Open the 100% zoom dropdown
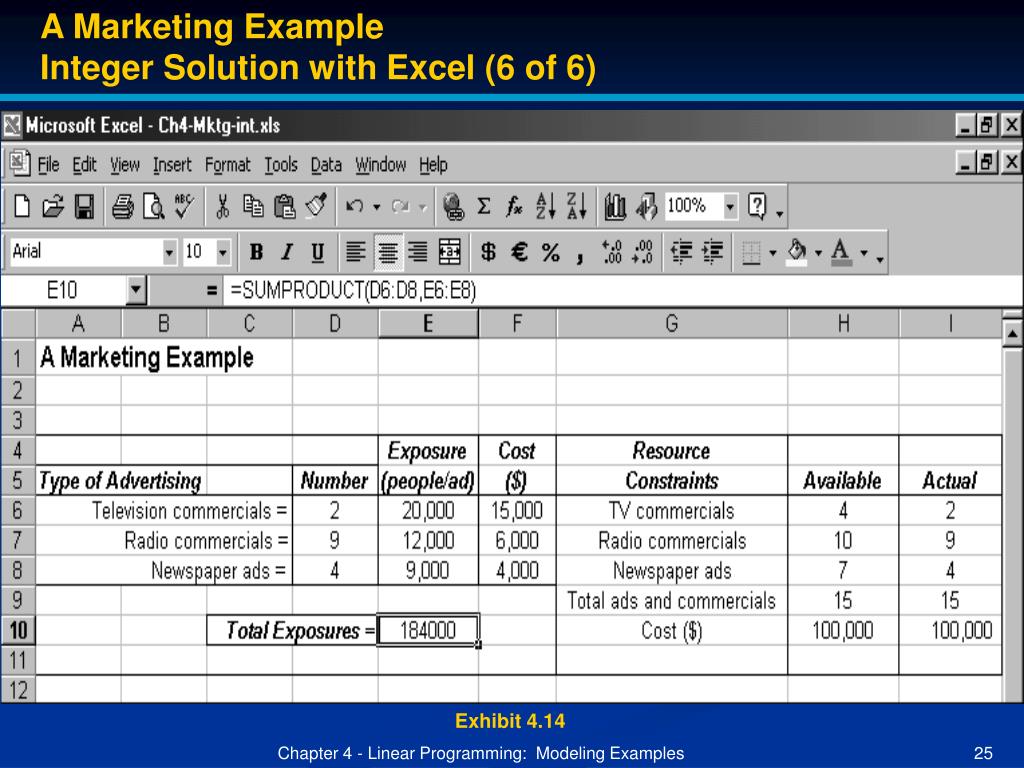This screenshot has height=768, width=1024. point(730,207)
